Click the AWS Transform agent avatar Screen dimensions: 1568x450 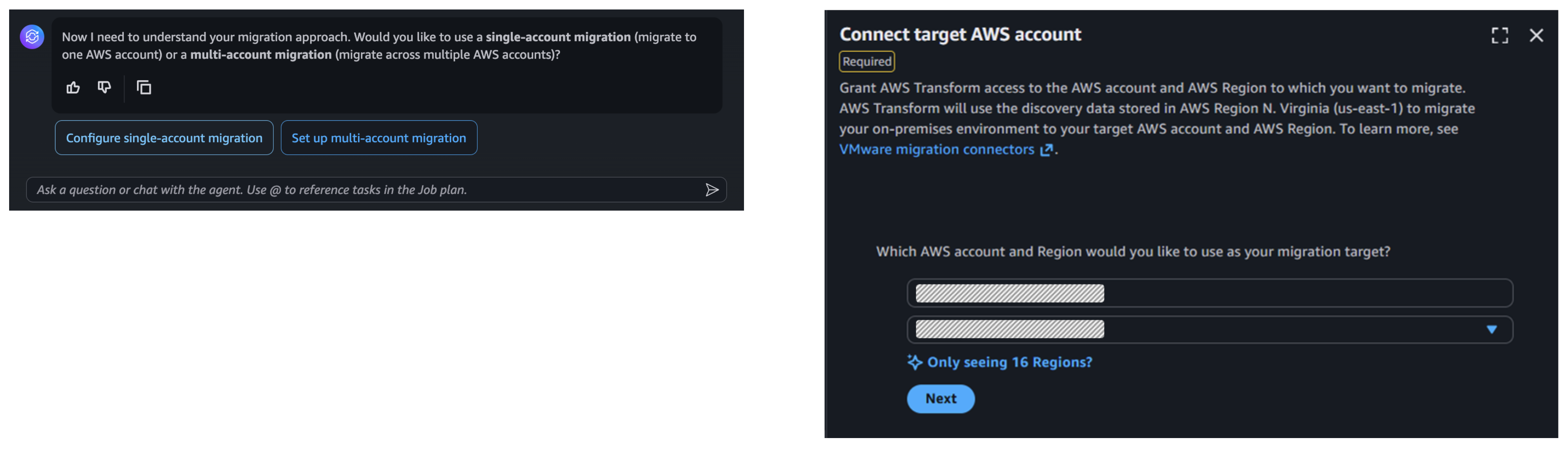tap(32, 37)
